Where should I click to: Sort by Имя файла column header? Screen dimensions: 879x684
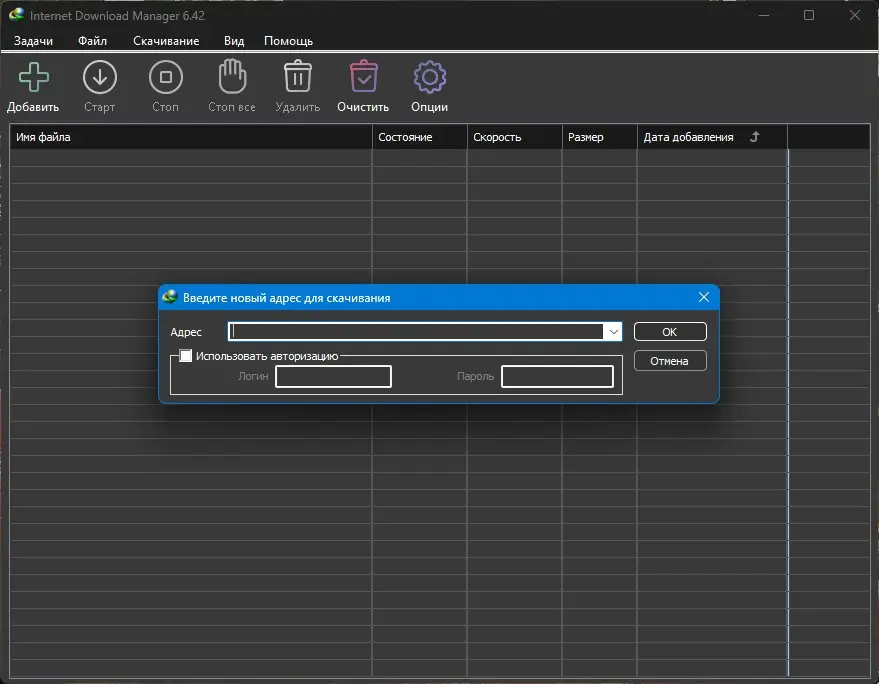(191, 137)
